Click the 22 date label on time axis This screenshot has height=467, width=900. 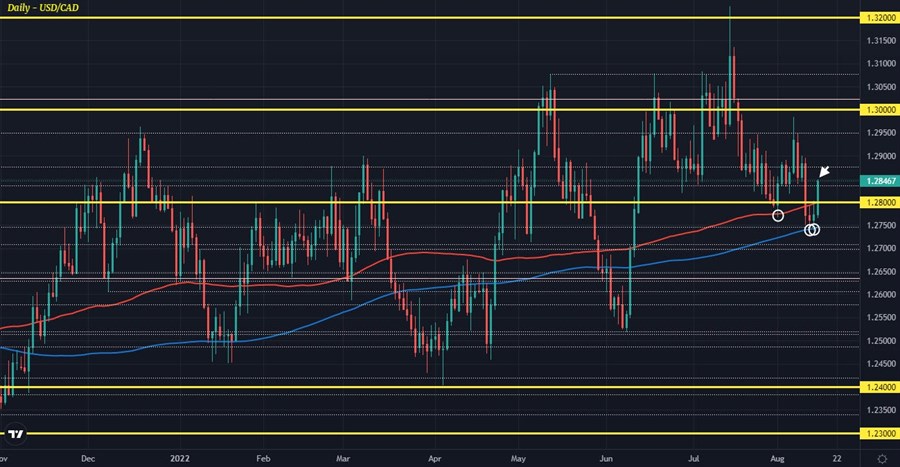point(837,458)
